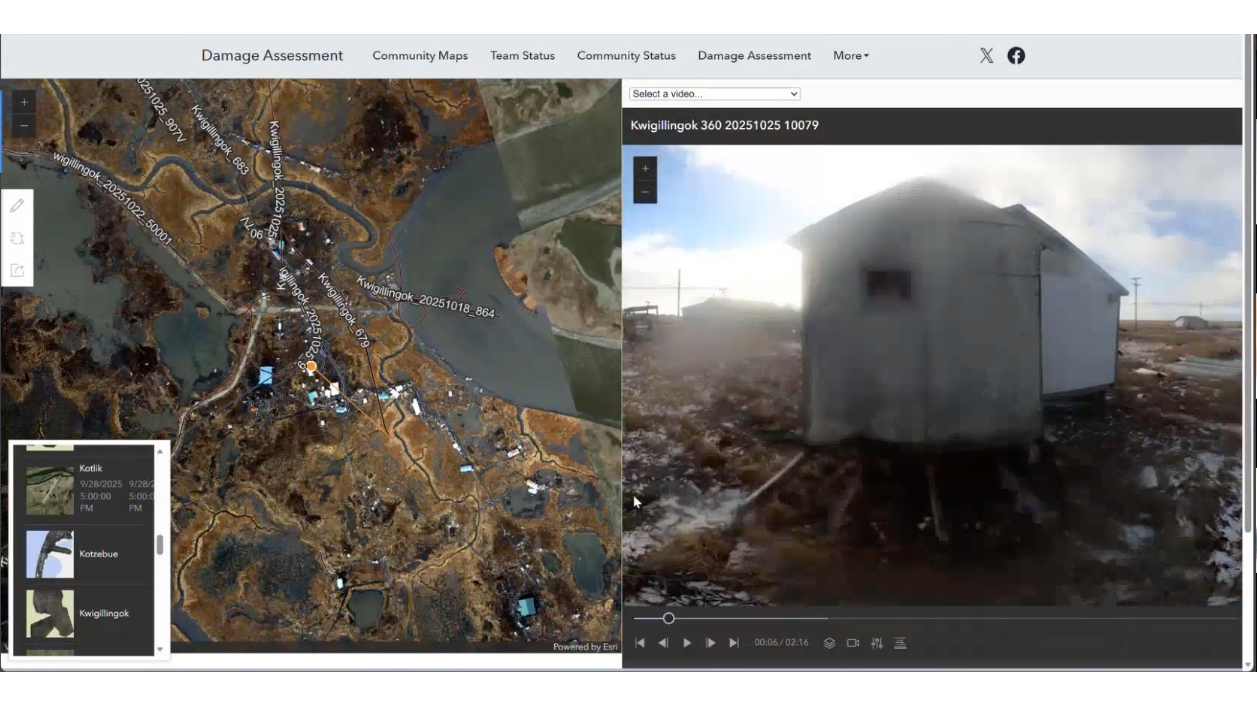The width and height of the screenshot is (1257, 707).
Task: Play the Kwigillingok video
Action: [x=687, y=643]
